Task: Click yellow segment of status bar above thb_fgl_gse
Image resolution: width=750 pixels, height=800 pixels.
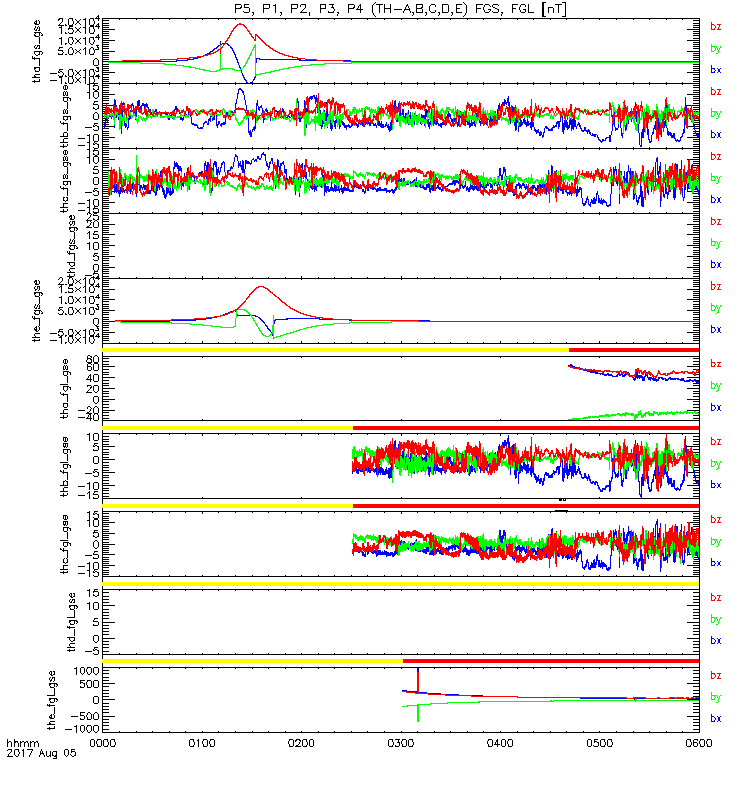Action: (228, 428)
